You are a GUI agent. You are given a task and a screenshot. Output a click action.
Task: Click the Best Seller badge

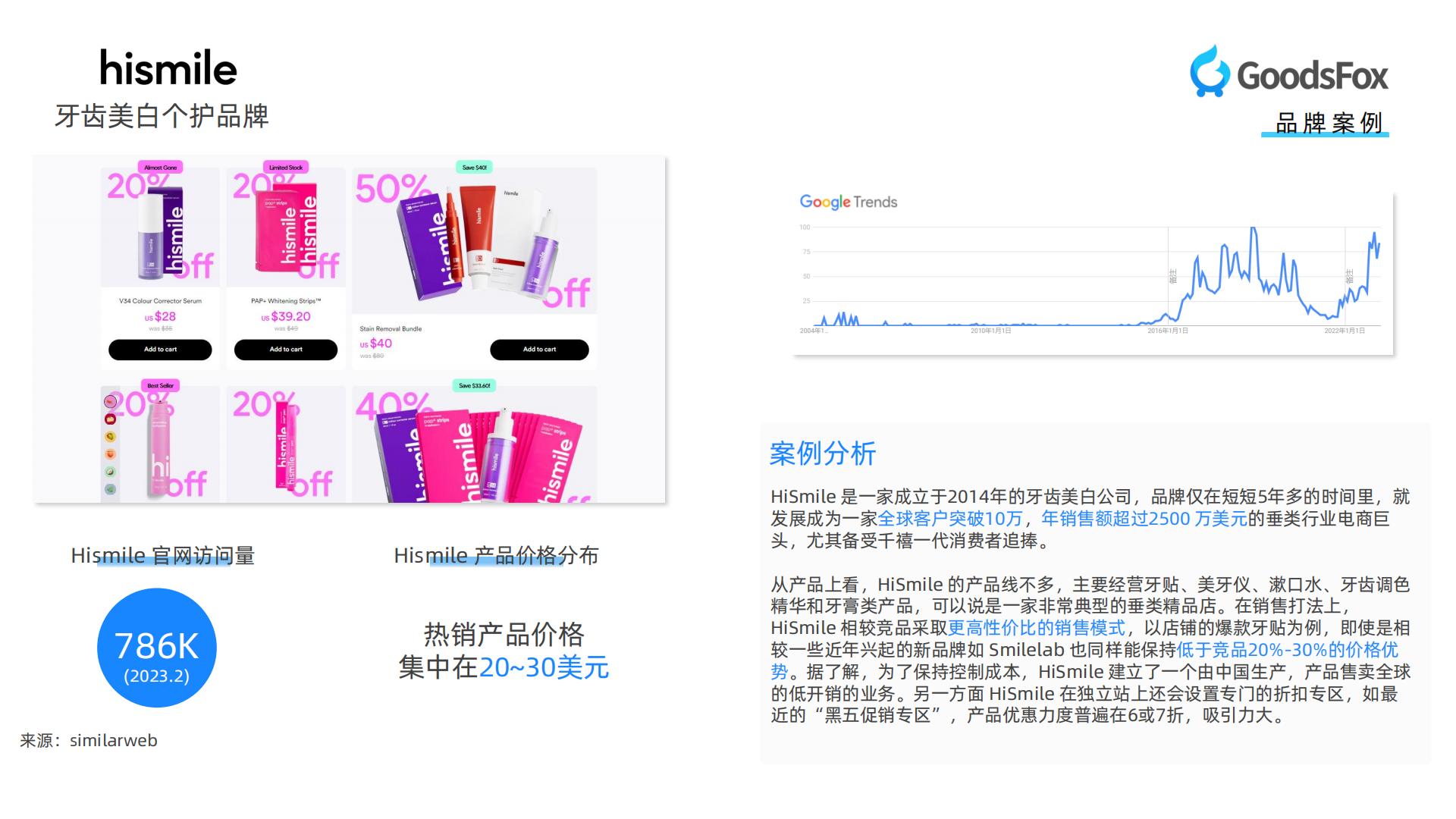coord(160,386)
